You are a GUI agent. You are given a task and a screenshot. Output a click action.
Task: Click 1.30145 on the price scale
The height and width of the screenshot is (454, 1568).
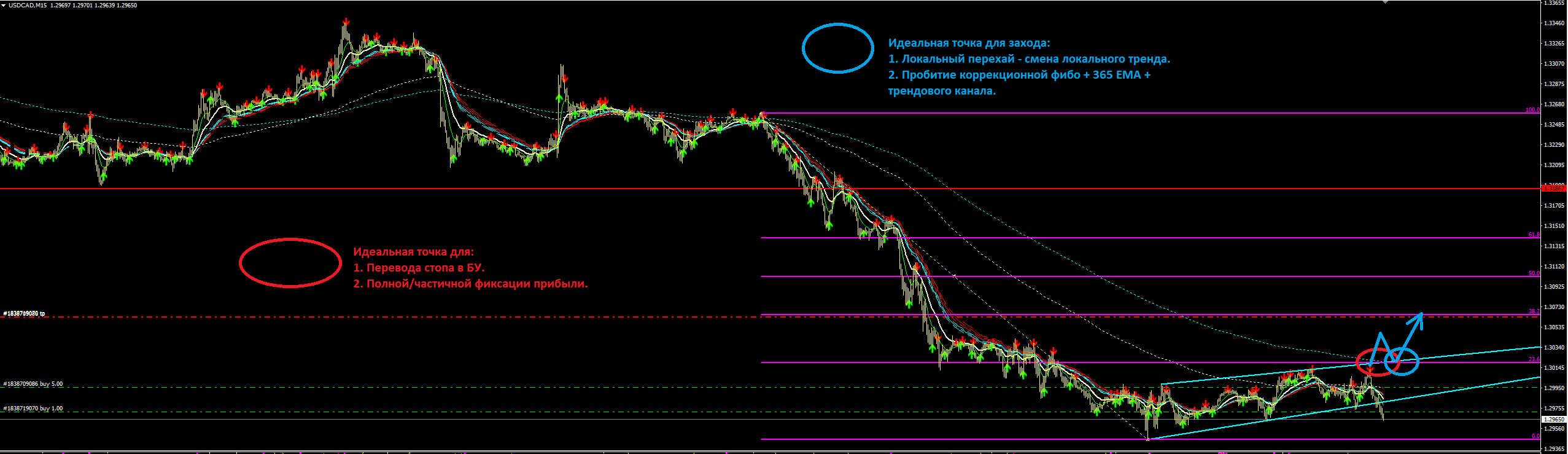pos(1554,368)
